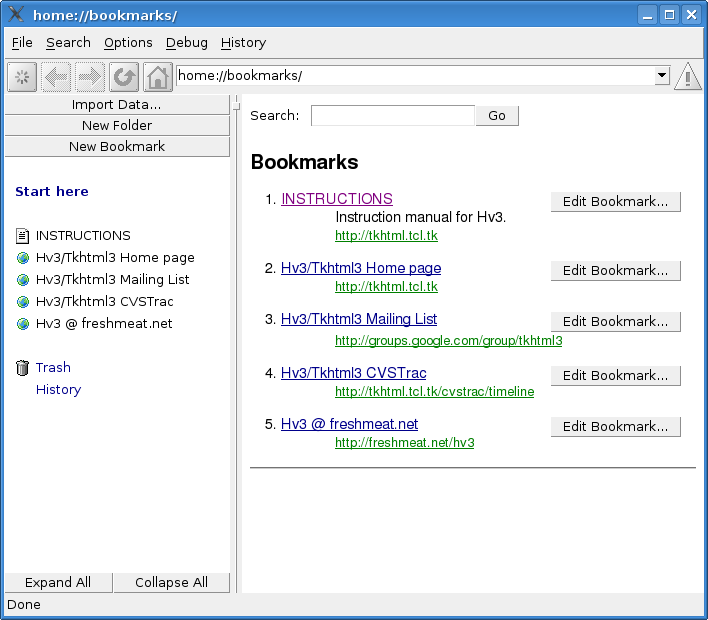Go to Home using house icon
The image size is (708, 620).
158,77
